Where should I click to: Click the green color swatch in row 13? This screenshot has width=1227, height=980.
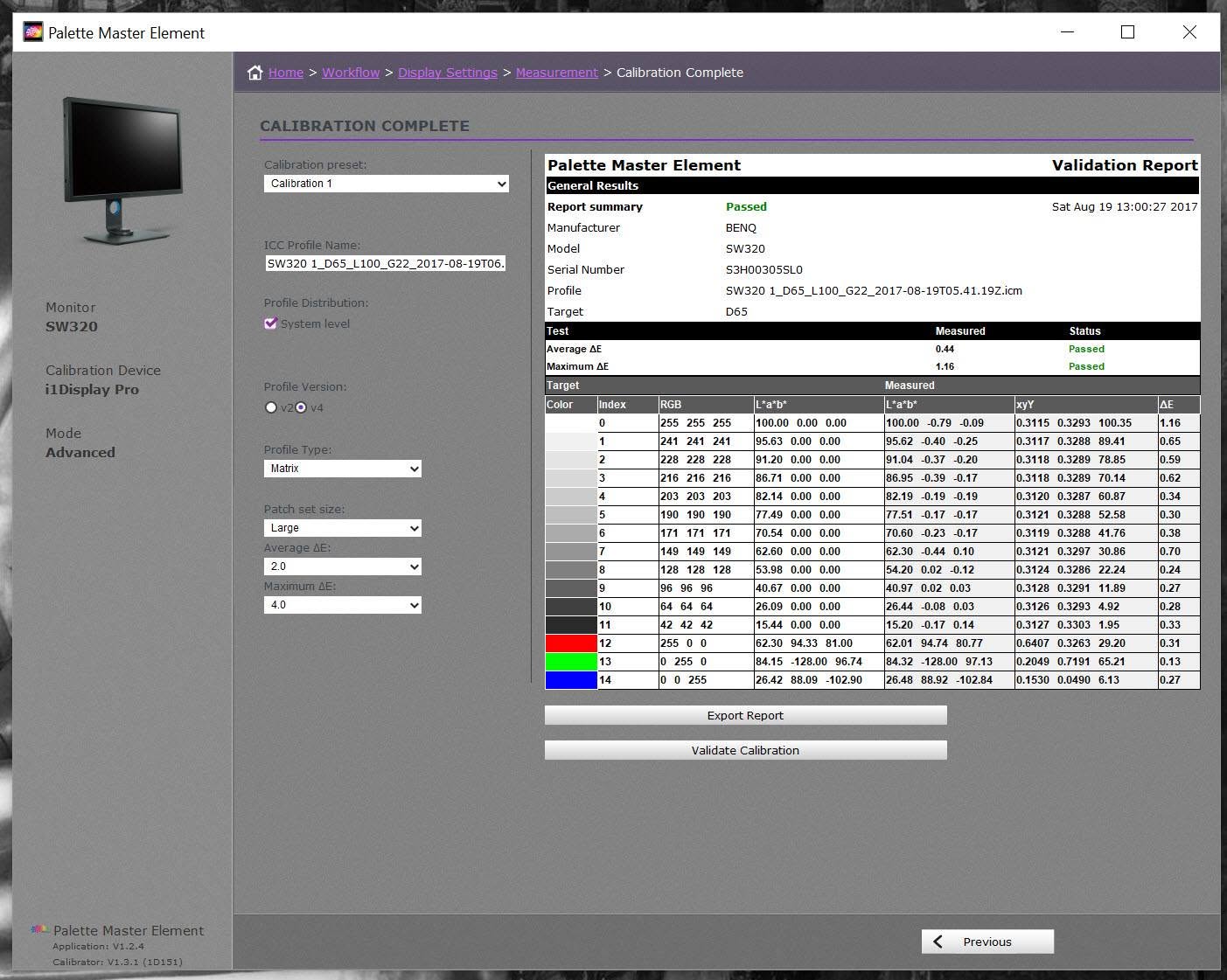pos(571,662)
